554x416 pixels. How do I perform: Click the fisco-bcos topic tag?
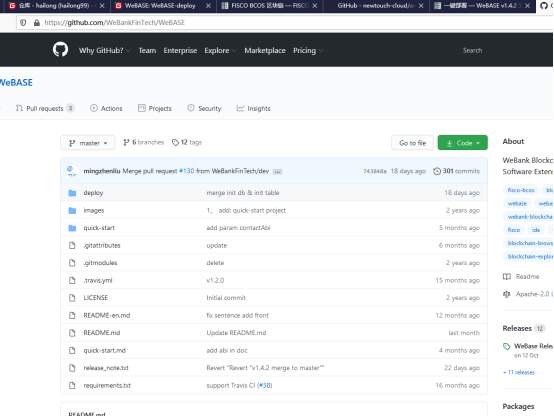pyautogui.click(x=521, y=190)
